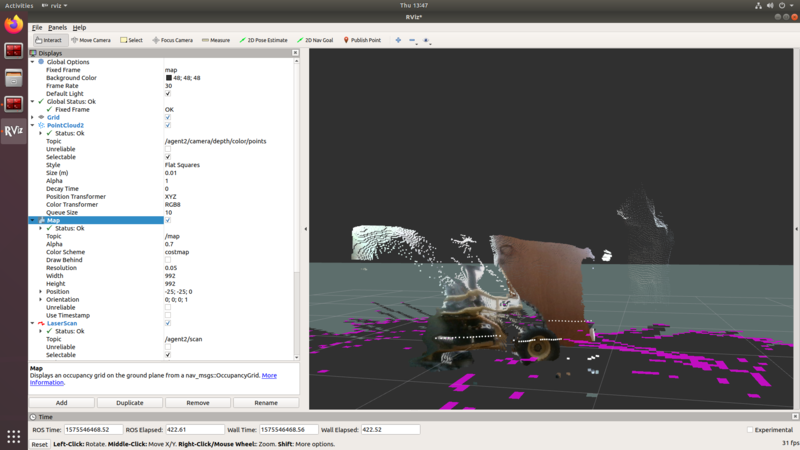This screenshot has width=800, height=450.
Task: Select the Interact tool
Action: (x=46, y=40)
